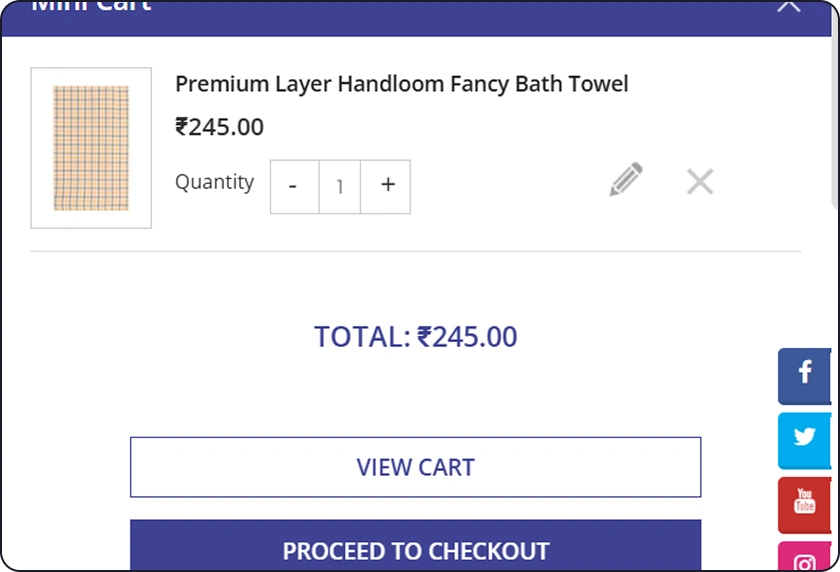
Task: Click the Quantity label
Action: [x=214, y=182]
